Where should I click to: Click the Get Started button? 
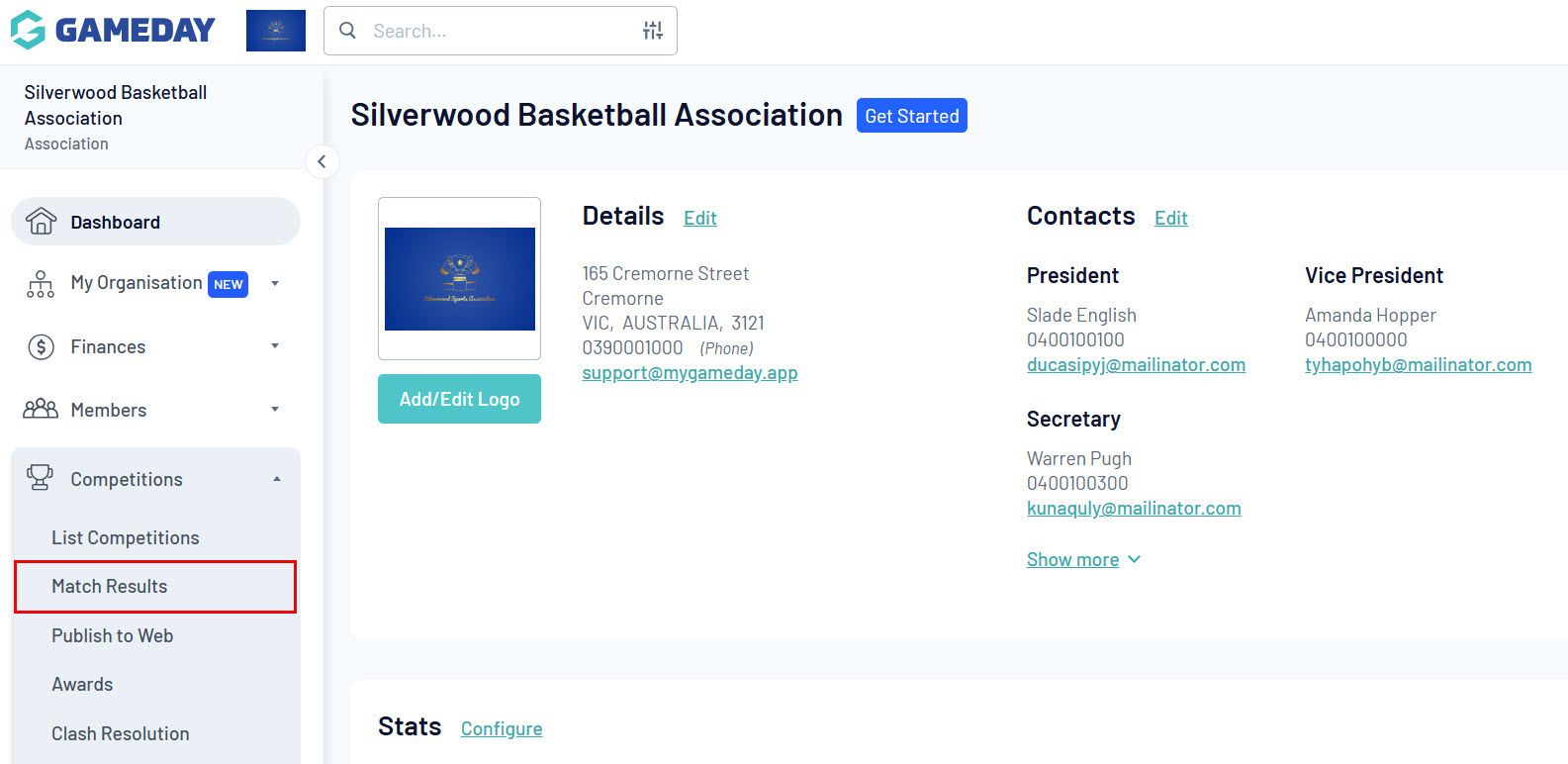click(912, 116)
